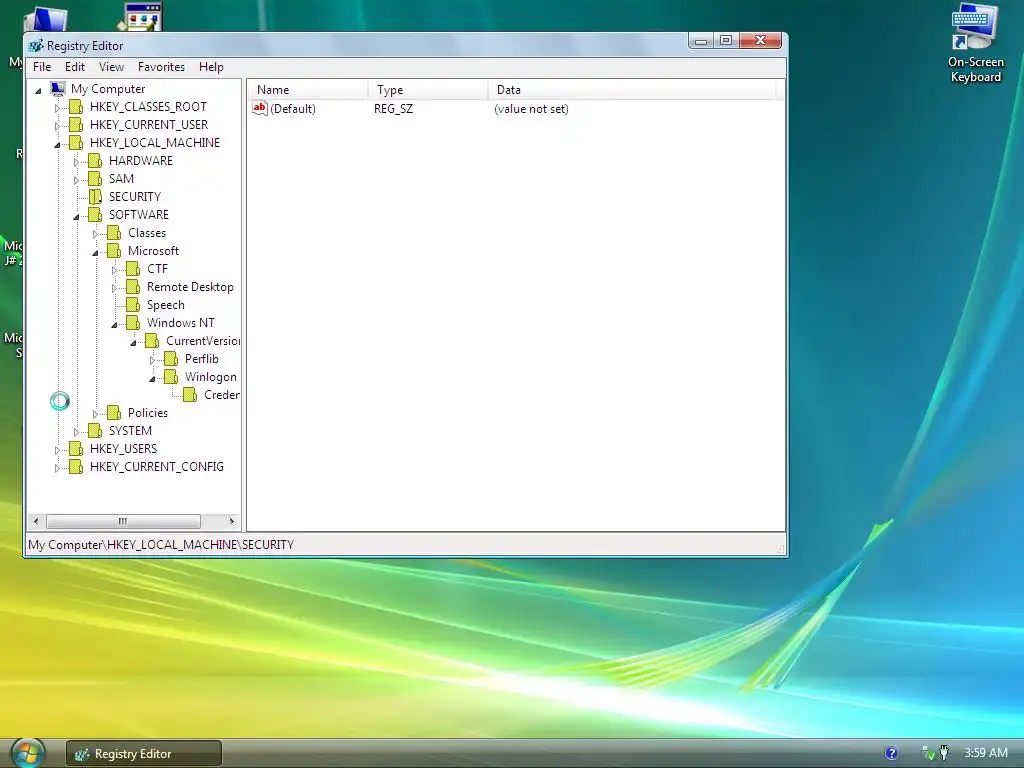Viewport: 1024px width, 768px height.
Task: Expand the Policies key arrow
Action: [x=95, y=414]
